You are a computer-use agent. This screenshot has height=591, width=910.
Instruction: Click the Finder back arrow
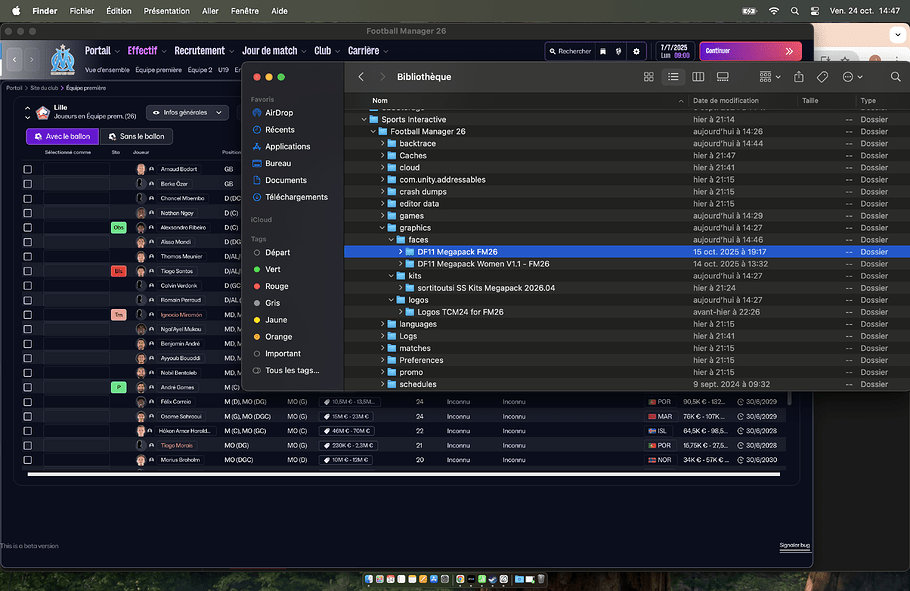(361, 77)
